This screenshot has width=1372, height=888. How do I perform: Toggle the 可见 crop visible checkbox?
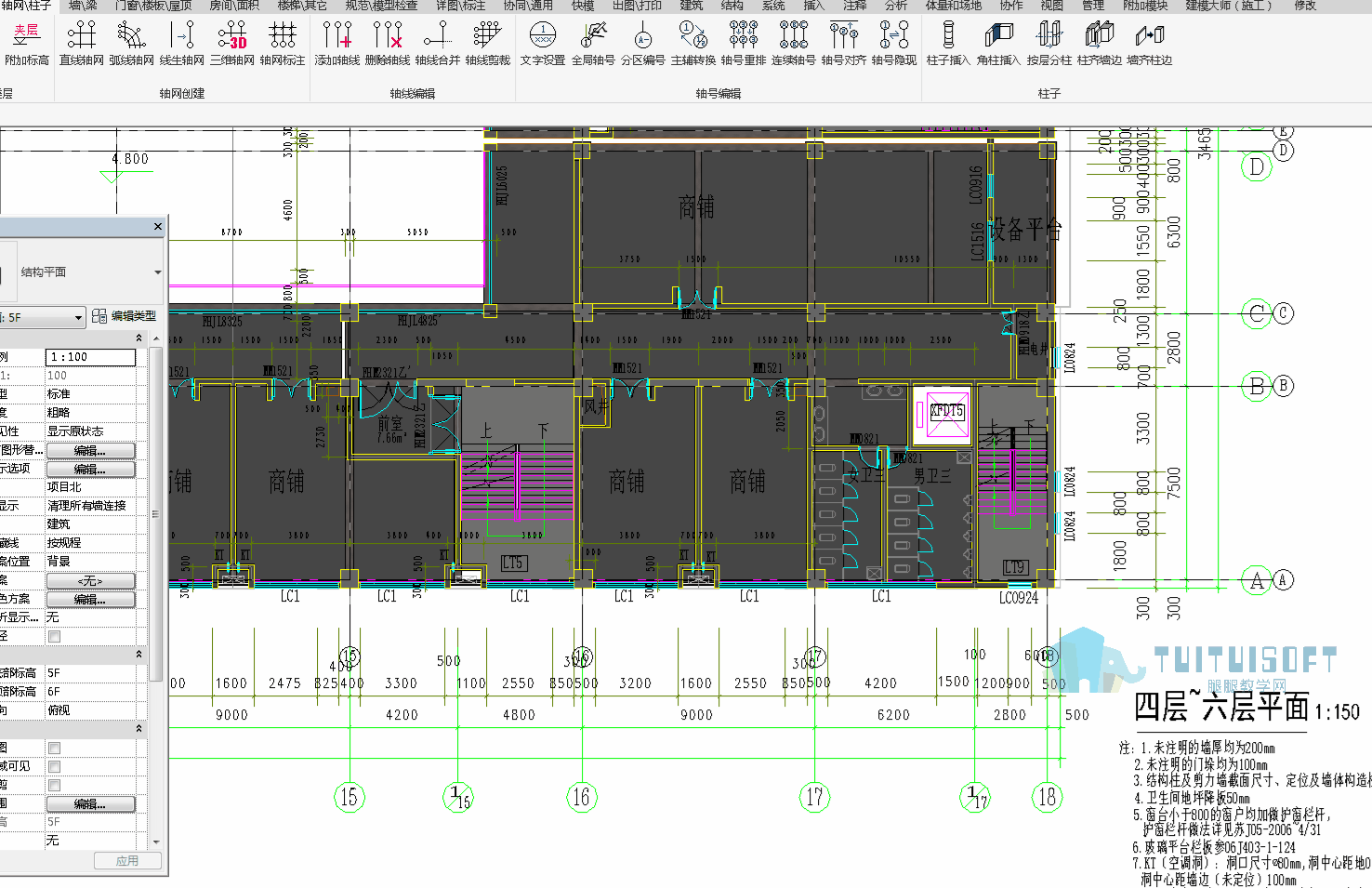pos(54,766)
